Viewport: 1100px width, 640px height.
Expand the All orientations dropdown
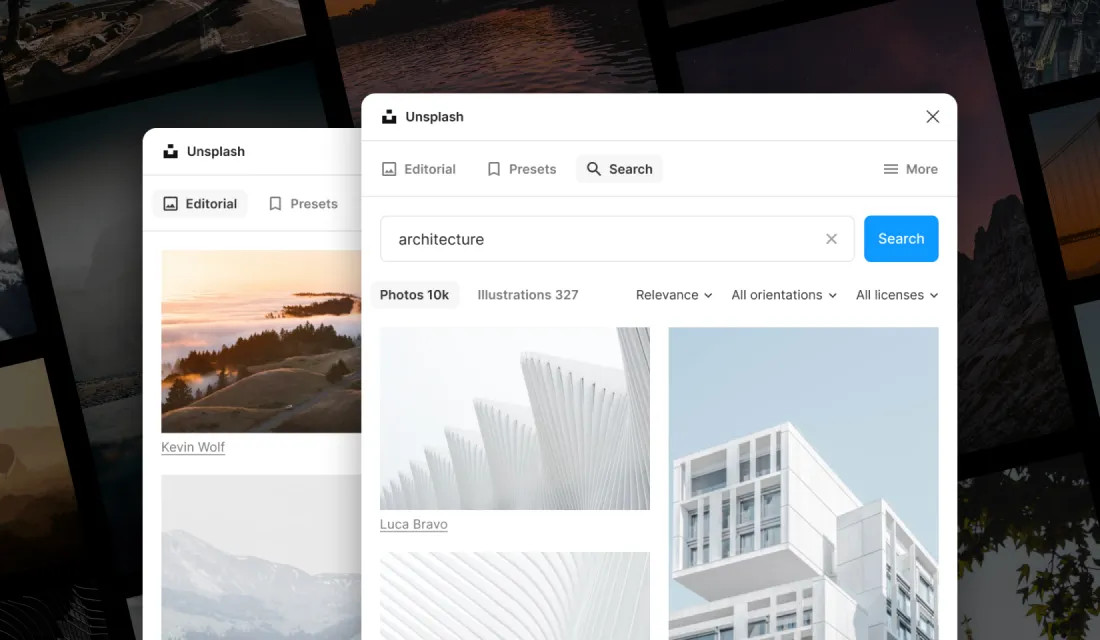783,295
